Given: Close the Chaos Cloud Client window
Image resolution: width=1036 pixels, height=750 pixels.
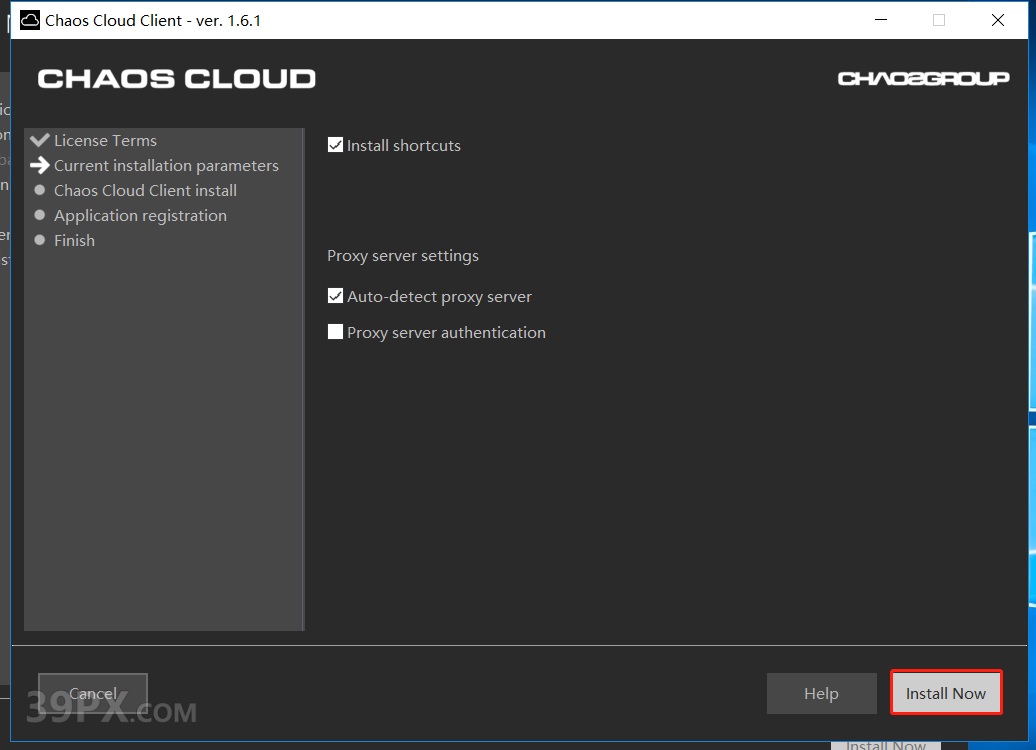Looking at the screenshot, I should 998,20.
